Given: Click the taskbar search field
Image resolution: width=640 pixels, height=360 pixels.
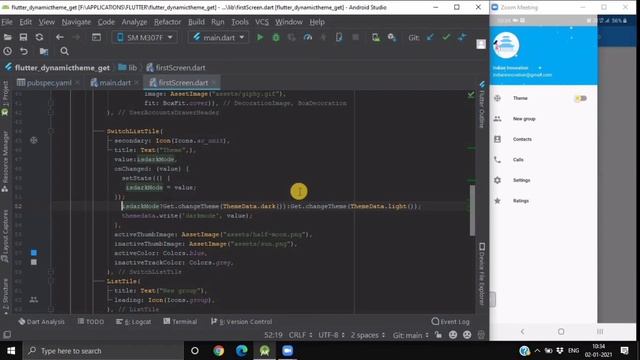Looking at the screenshot, I should pos(103,351).
